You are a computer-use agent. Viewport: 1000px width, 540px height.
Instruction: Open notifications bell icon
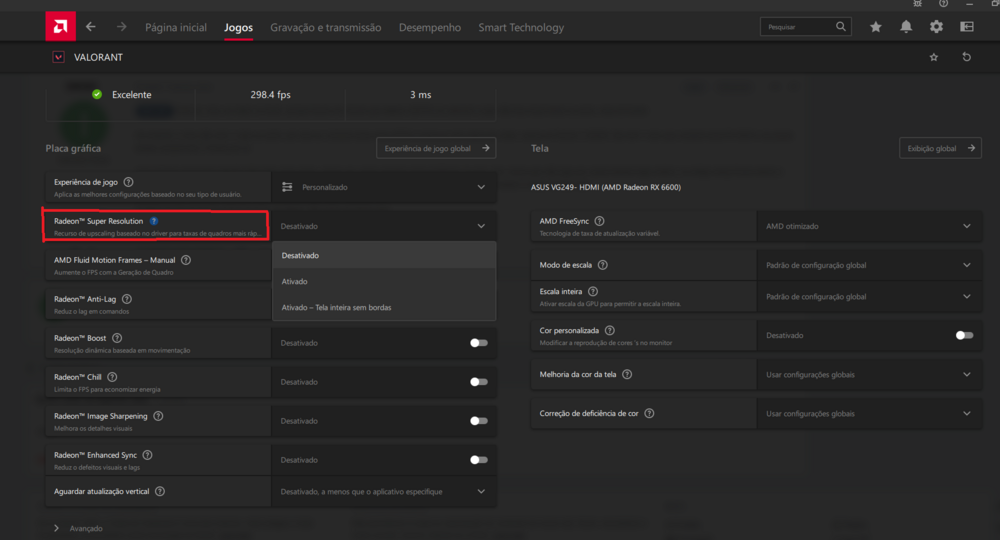pyautogui.click(x=906, y=27)
